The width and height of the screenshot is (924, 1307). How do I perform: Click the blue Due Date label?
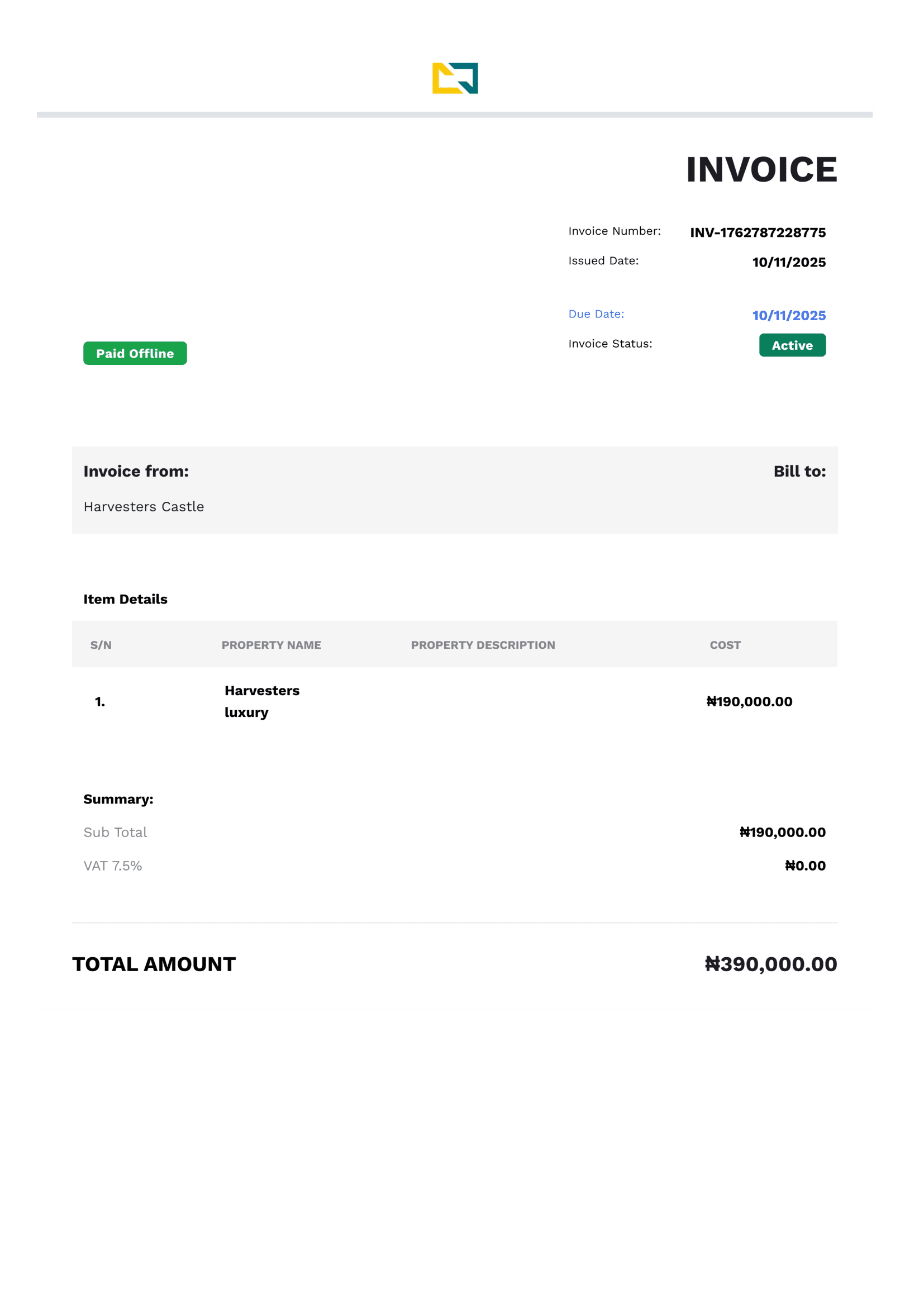pyautogui.click(x=596, y=314)
